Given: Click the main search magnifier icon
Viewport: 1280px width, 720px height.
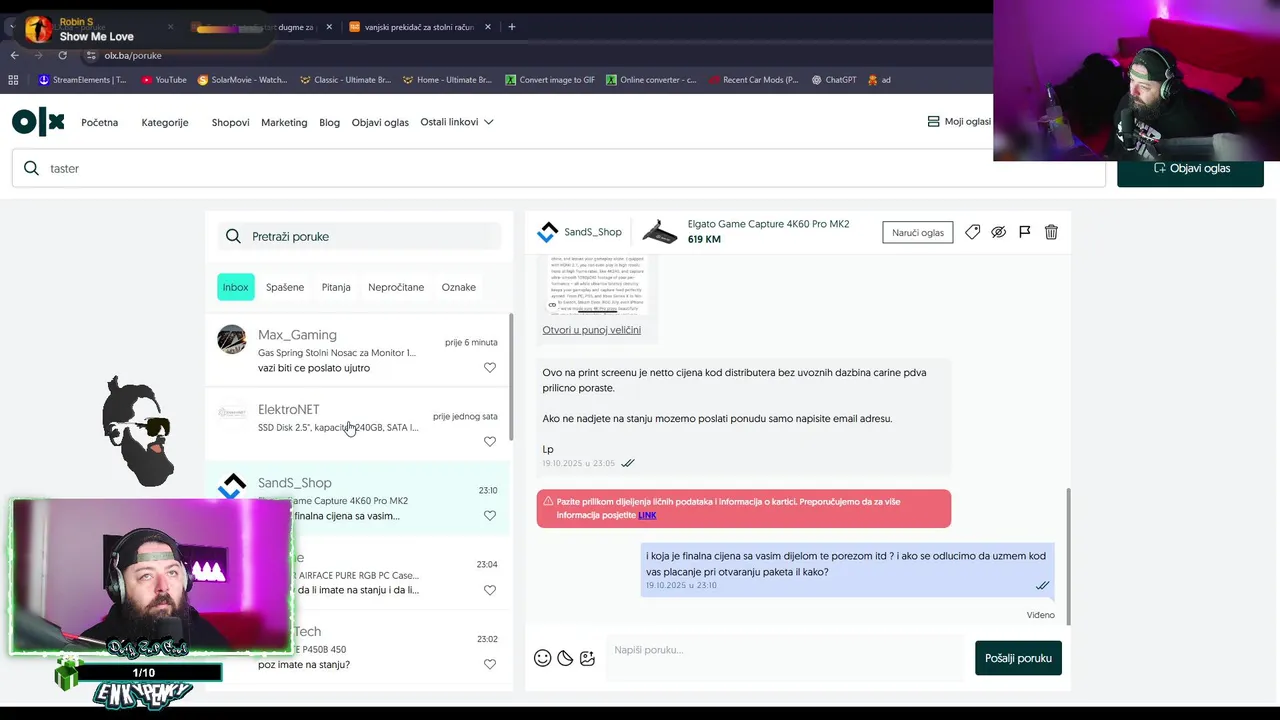Looking at the screenshot, I should click(31, 168).
